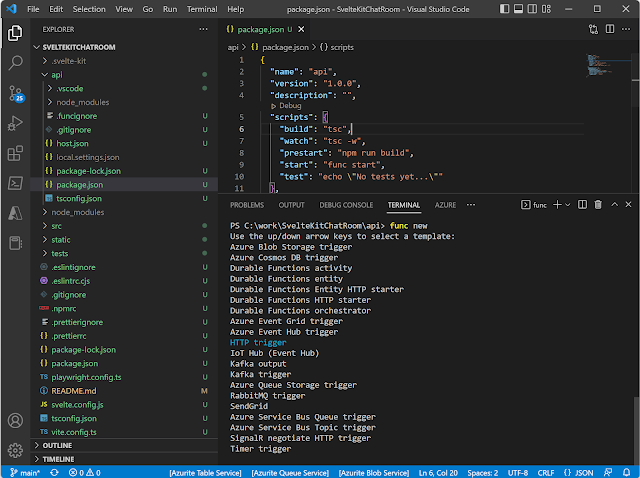Screen dimensions: 640x478
Task: Click the Open Changes icon in editor toolbar
Action: (x=593, y=29)
